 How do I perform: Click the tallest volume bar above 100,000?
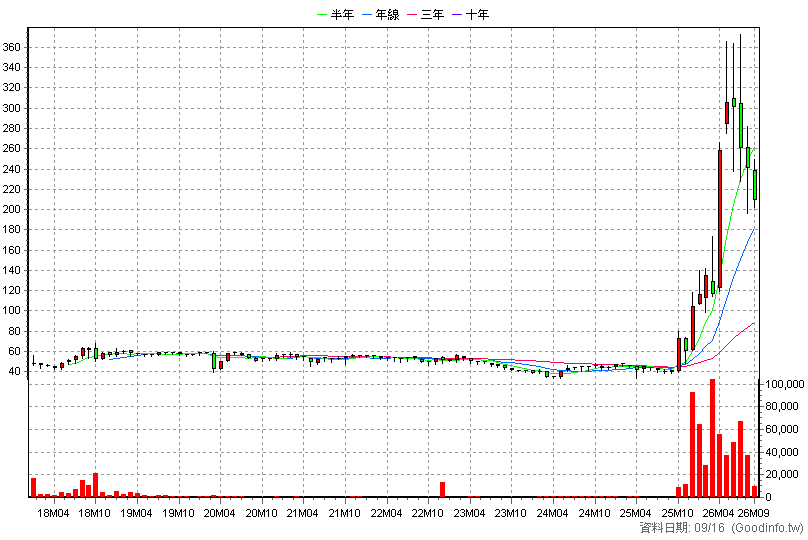[713, 438]
